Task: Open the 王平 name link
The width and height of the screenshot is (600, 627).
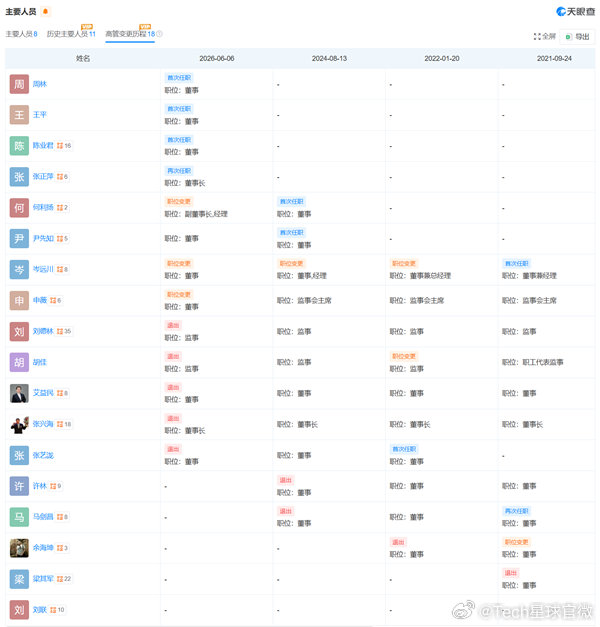Action: (40, 115)
